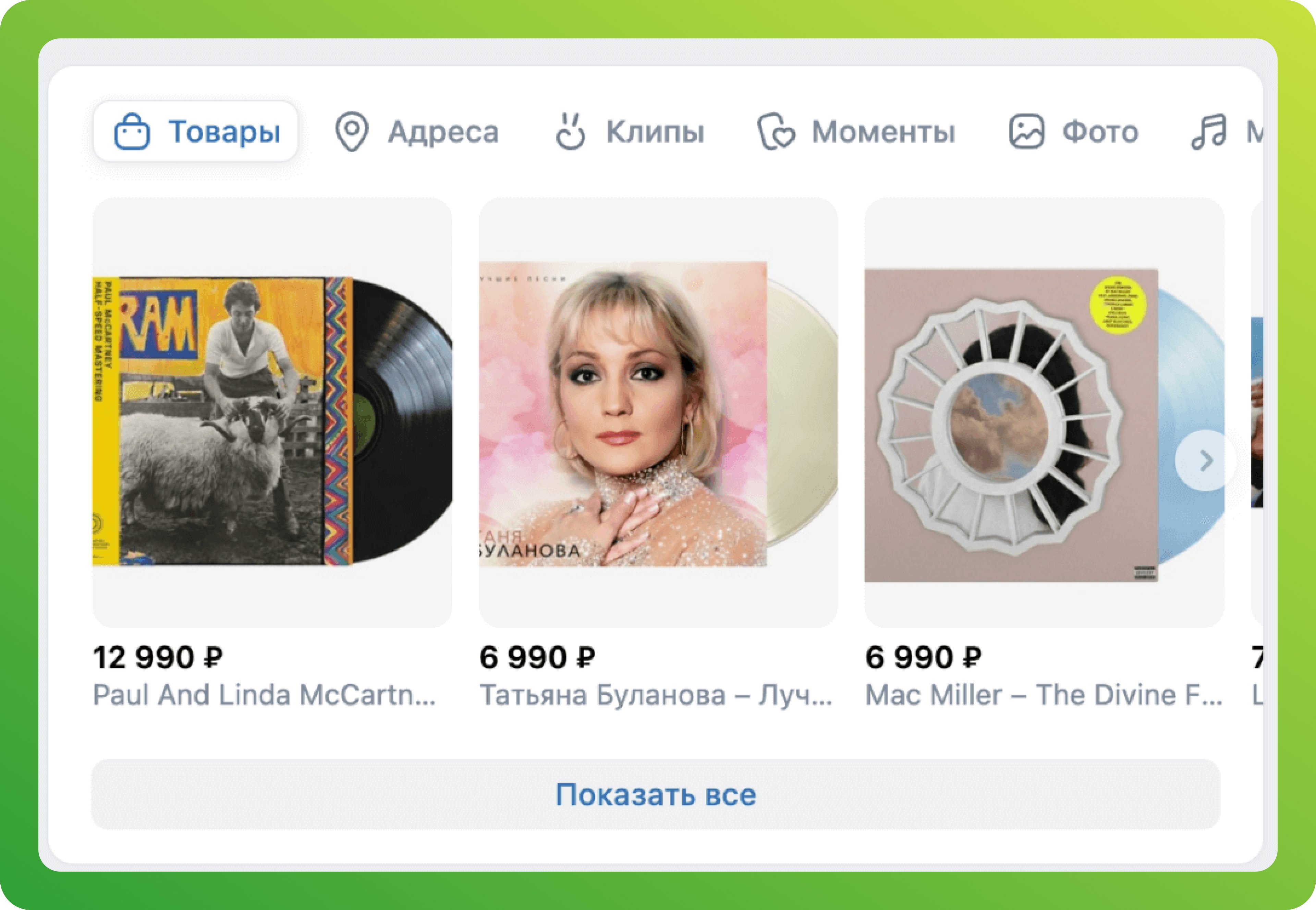The height and width of the screenshot is (910, 1316).
Task: Open the Фото tab label
Action: pyautogui.click(x=1100, y=132)
